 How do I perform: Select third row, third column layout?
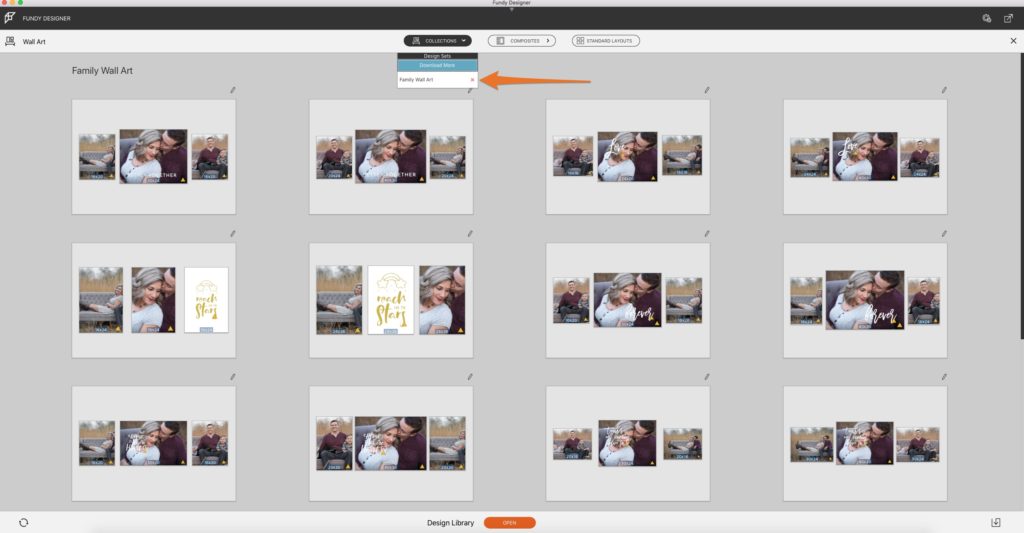[628, 444]
